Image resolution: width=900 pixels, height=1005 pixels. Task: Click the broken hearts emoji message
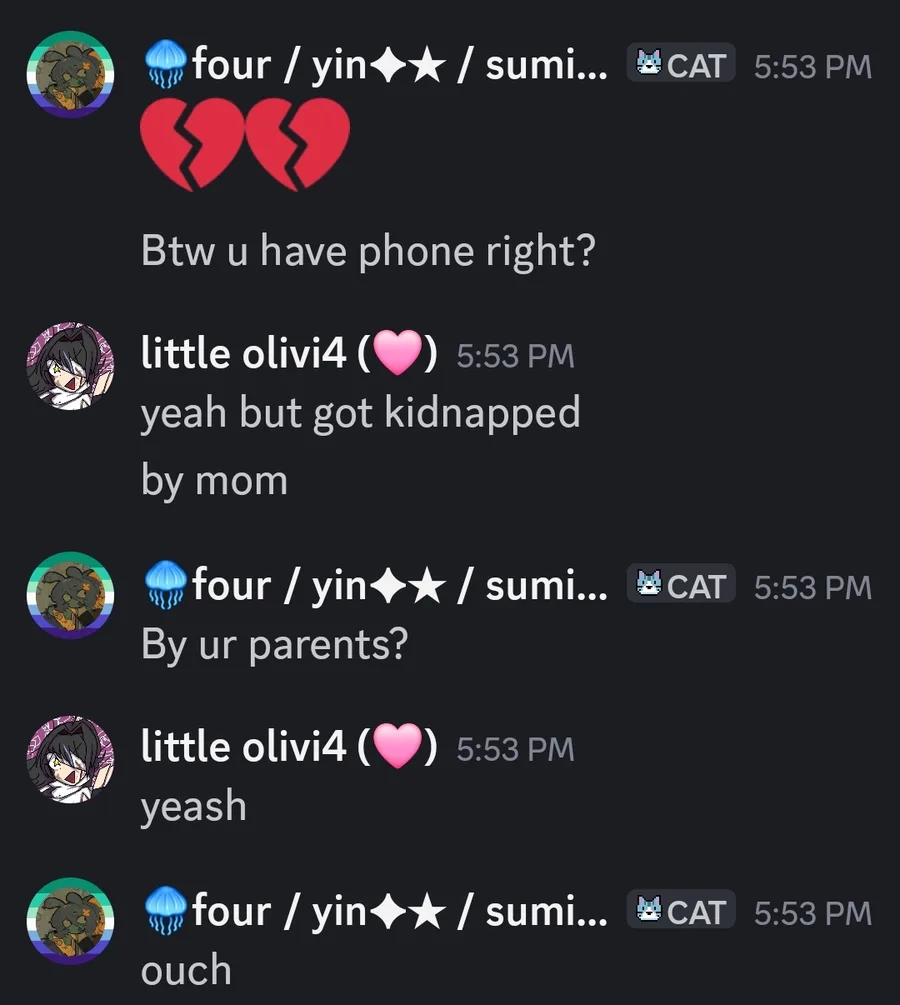pyautogui.click(x=245, y=144)
